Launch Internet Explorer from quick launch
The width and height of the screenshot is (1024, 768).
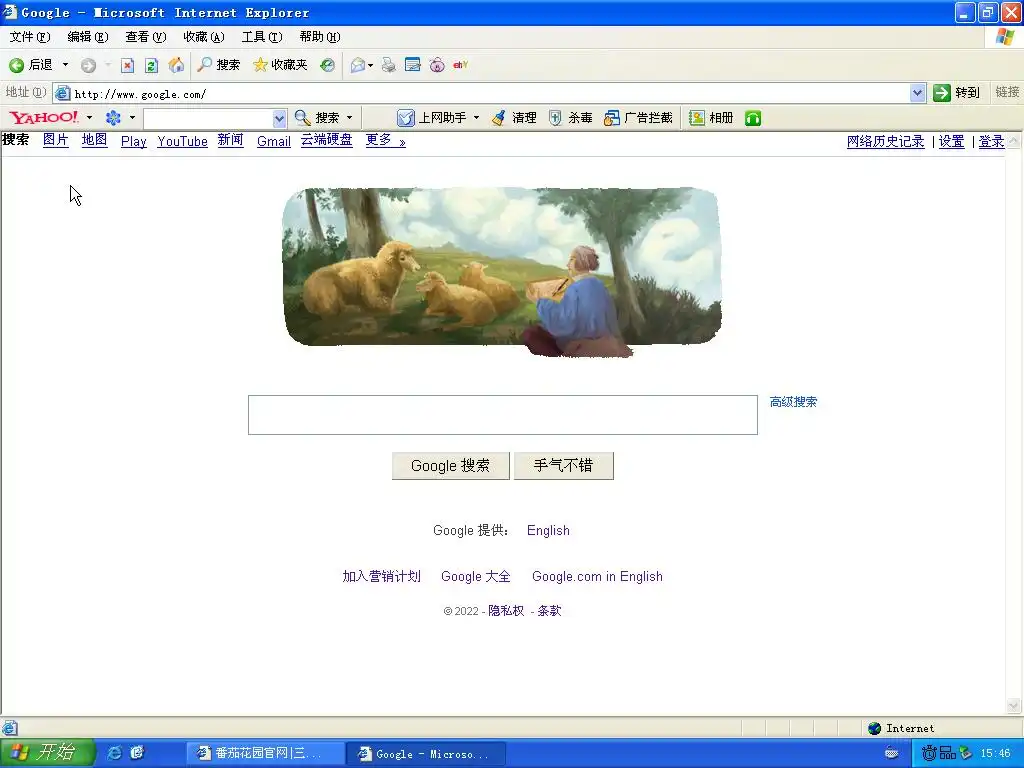114,753
